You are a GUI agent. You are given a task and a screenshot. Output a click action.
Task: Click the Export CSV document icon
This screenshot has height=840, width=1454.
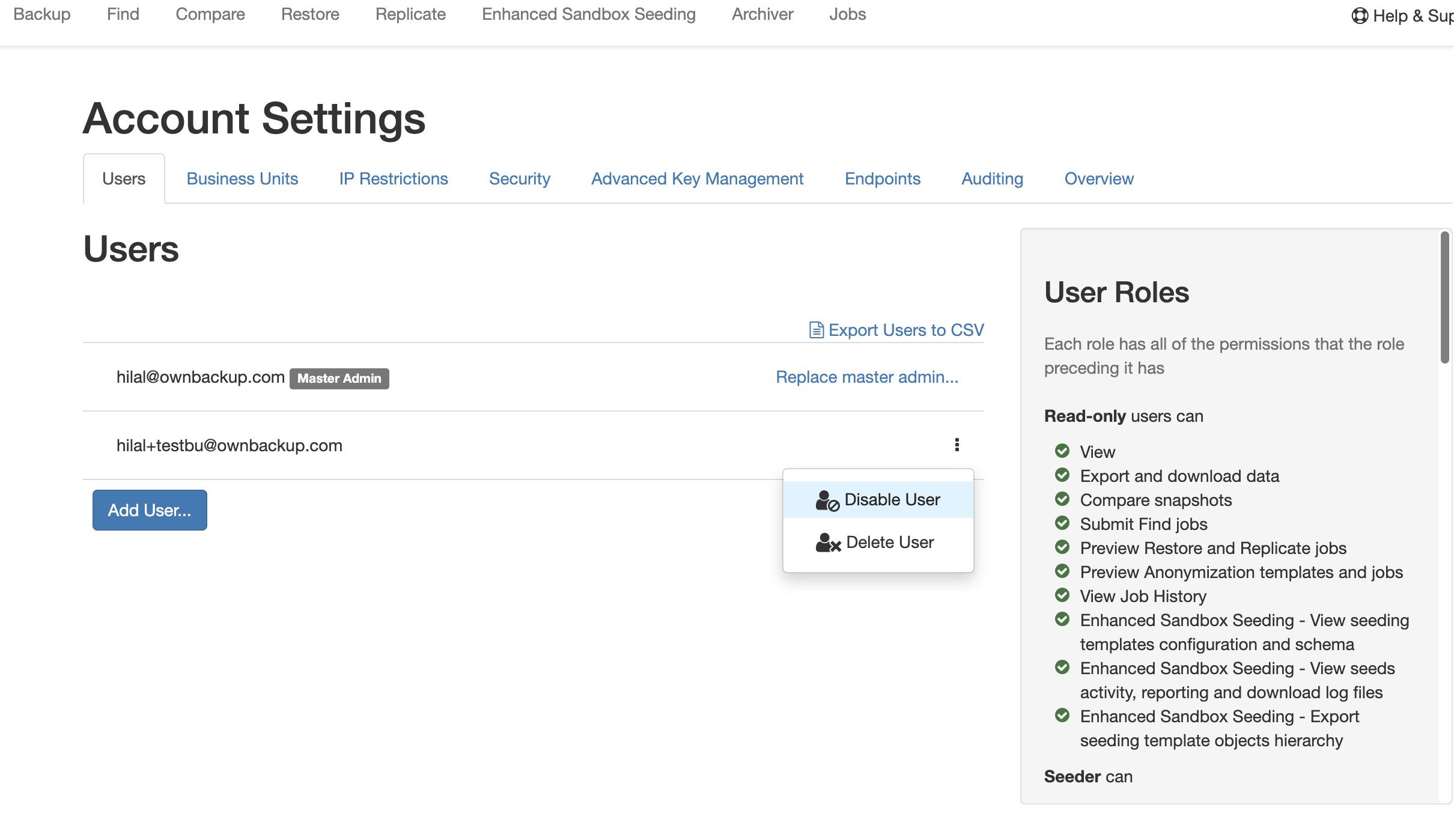click(x=816, y=330)
